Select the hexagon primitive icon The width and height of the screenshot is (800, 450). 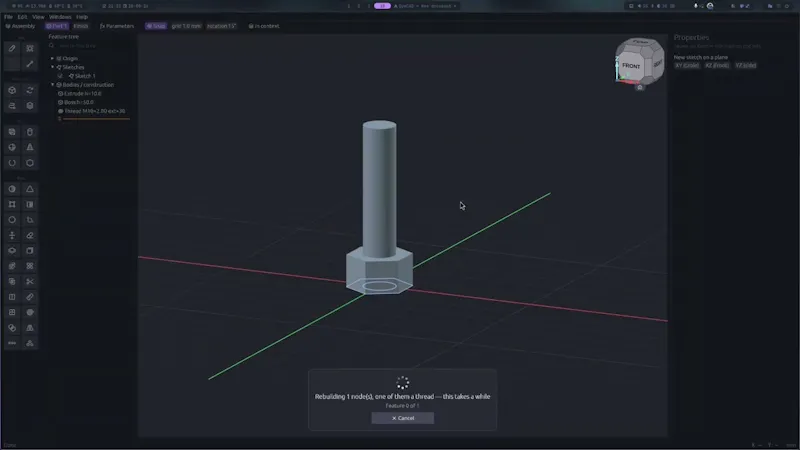click(30, 163)
